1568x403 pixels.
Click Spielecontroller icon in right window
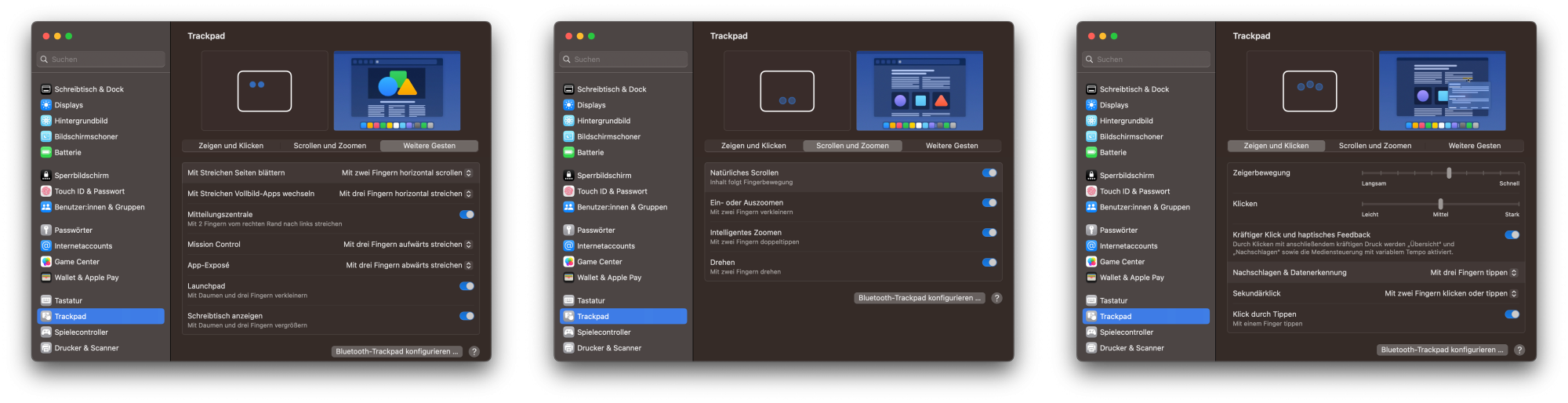pos(1091,332)
